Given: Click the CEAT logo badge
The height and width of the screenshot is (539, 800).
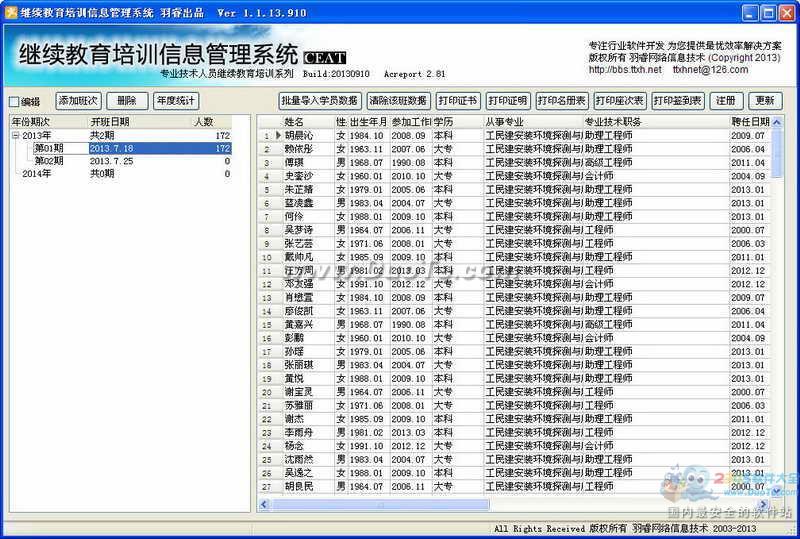Looking at the screenshot, I should click(324, 57).
